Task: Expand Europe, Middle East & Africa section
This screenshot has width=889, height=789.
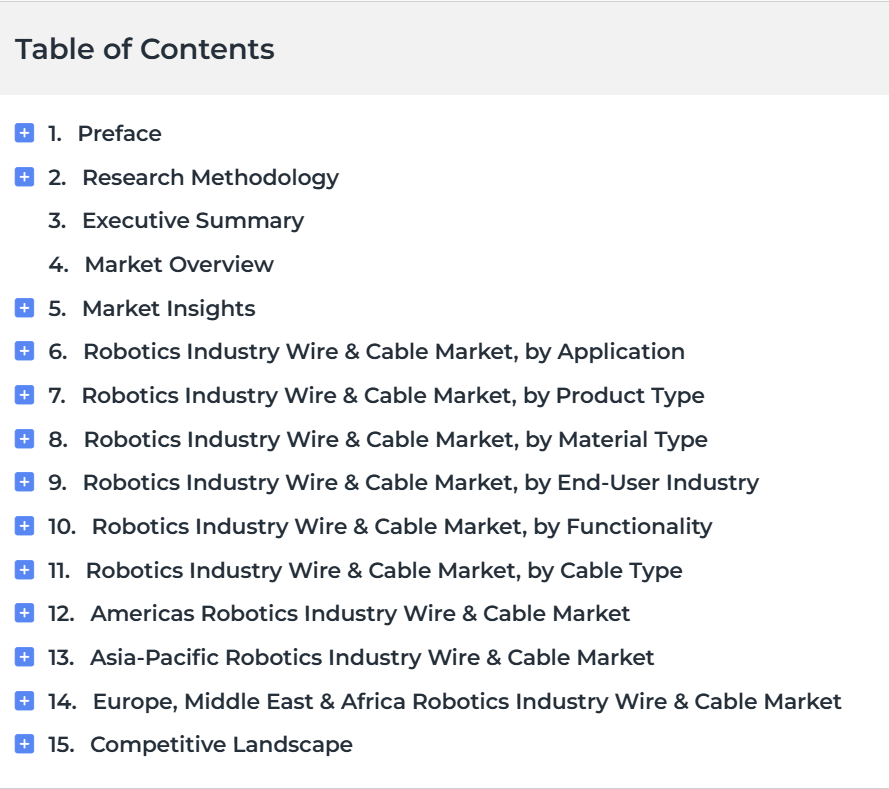Action: click(24, 701)
